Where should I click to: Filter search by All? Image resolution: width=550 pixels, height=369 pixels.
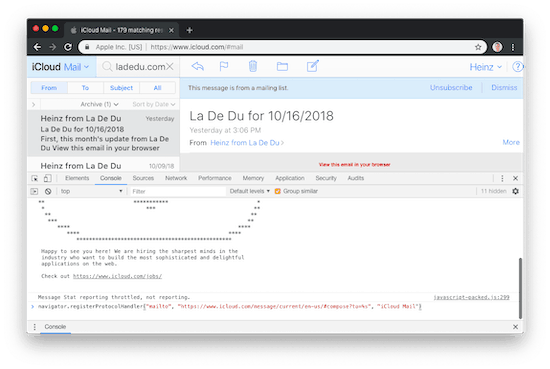pyautogui.click(x=157, y=88)
